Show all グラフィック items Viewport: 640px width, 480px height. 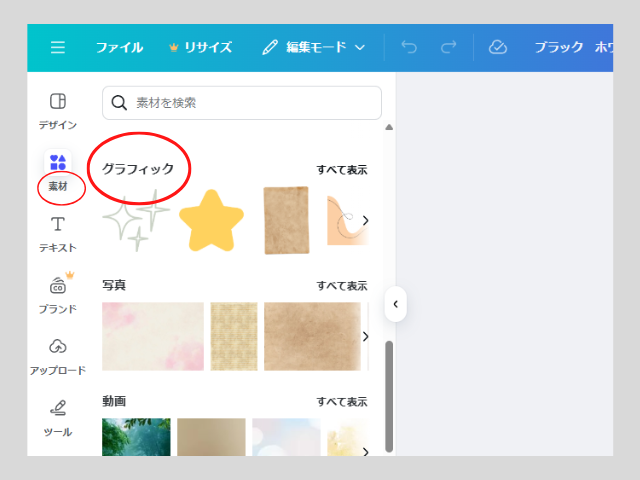coord(342,170)
